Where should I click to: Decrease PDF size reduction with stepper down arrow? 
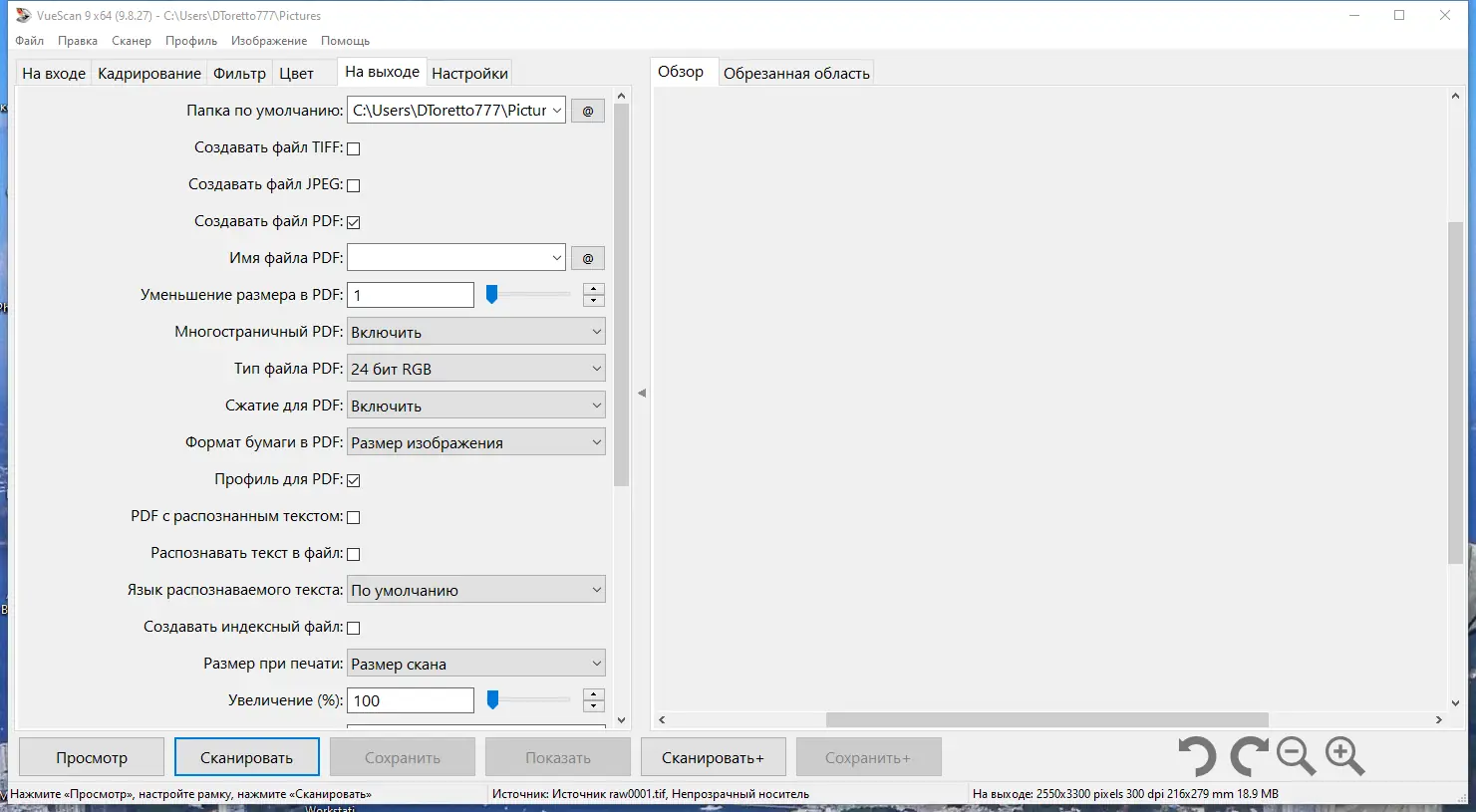tap(594, 301)
